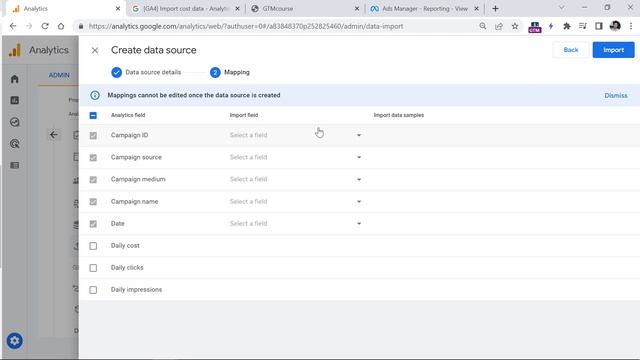This screenshot has height=360, width=640.
Task: Open the Date import field dropdown
Action: point(296,223)
